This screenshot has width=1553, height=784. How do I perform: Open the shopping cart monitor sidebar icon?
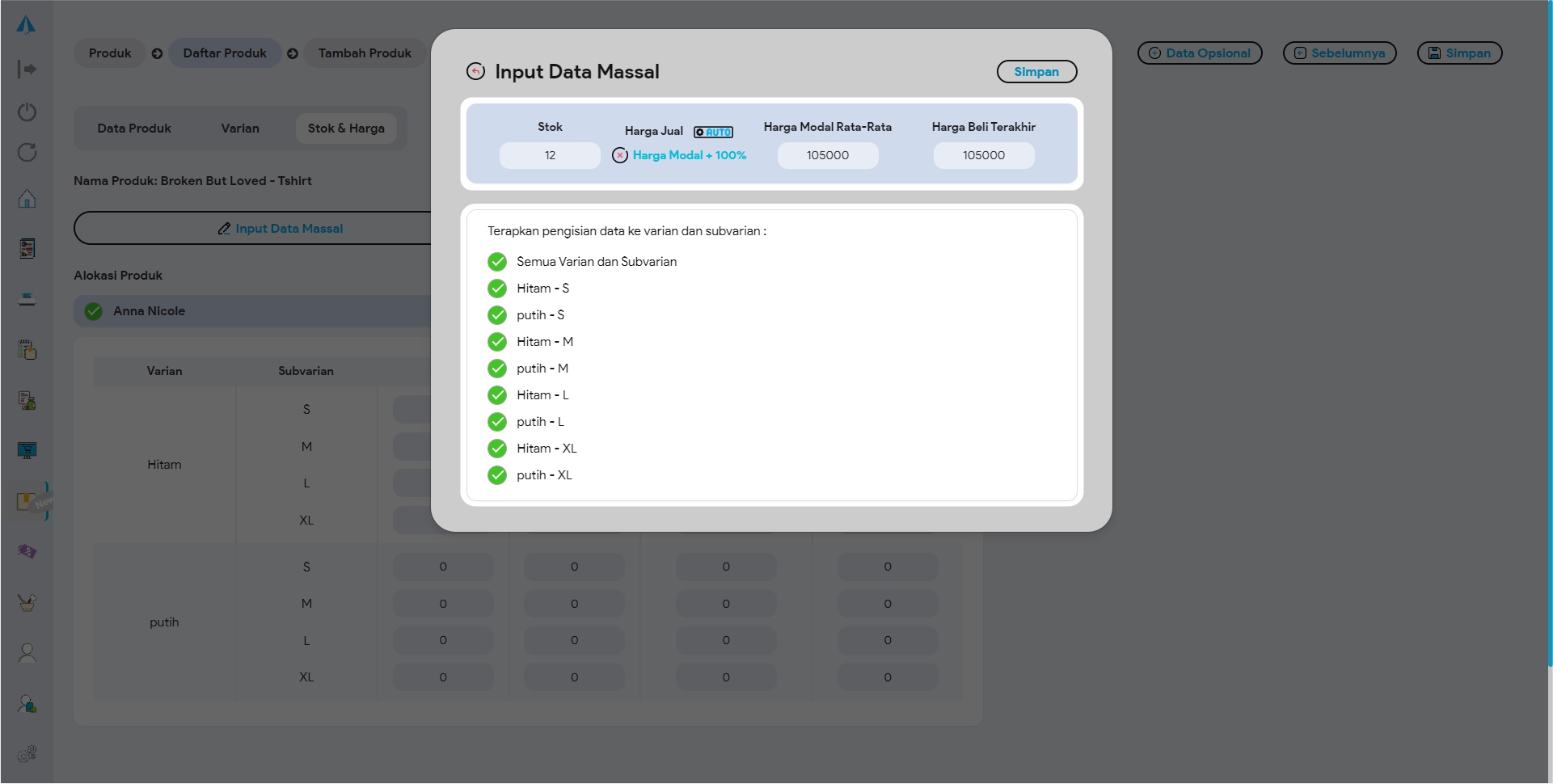(x=27, y=450)
